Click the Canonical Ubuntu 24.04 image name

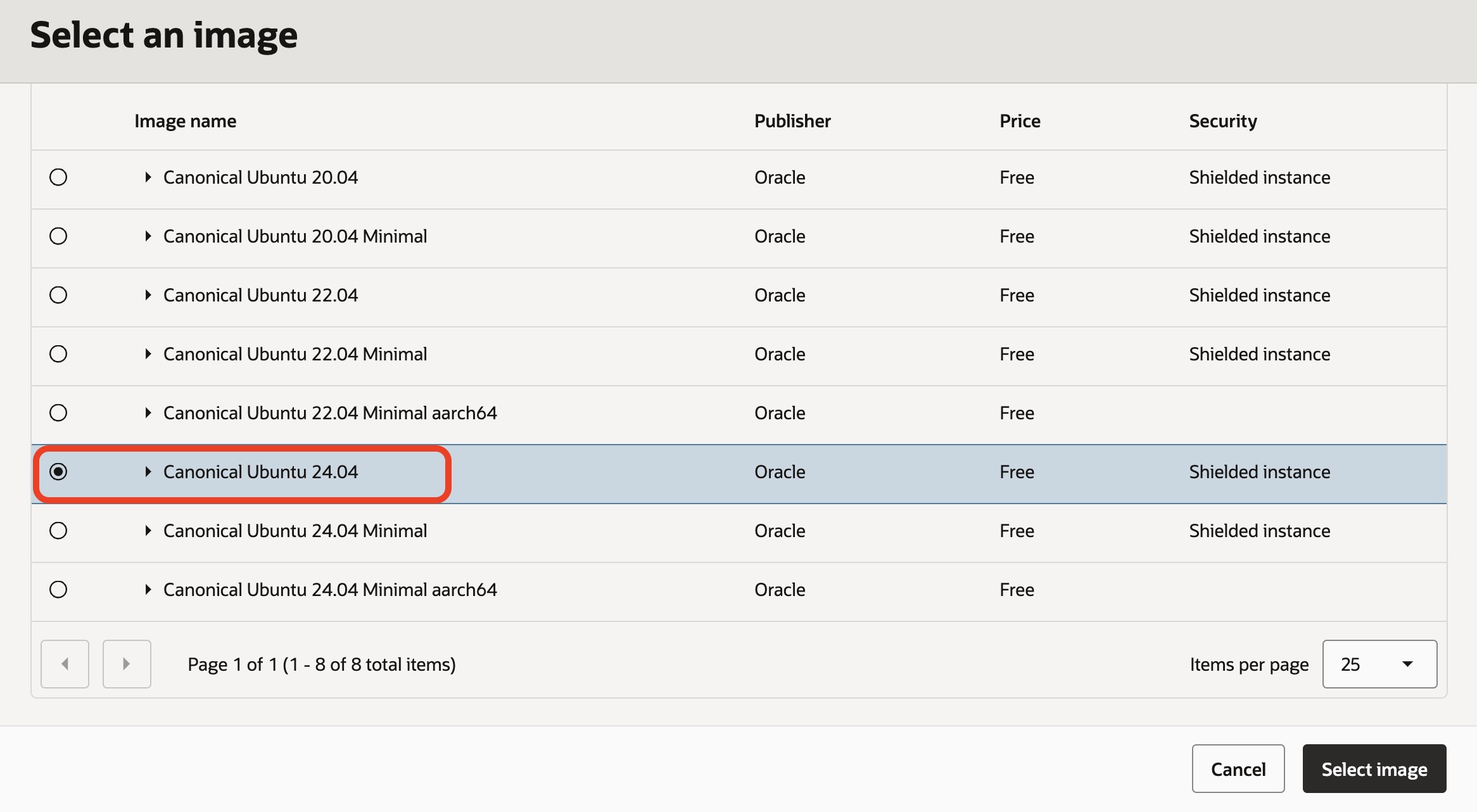point(260,472)
